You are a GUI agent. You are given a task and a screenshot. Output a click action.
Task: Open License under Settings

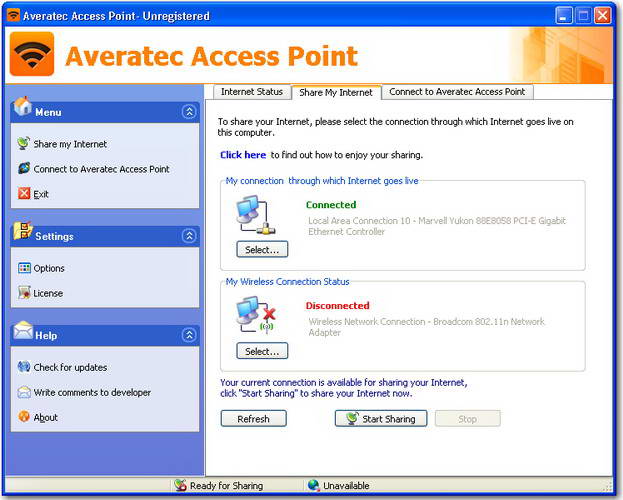pos(48,293)
